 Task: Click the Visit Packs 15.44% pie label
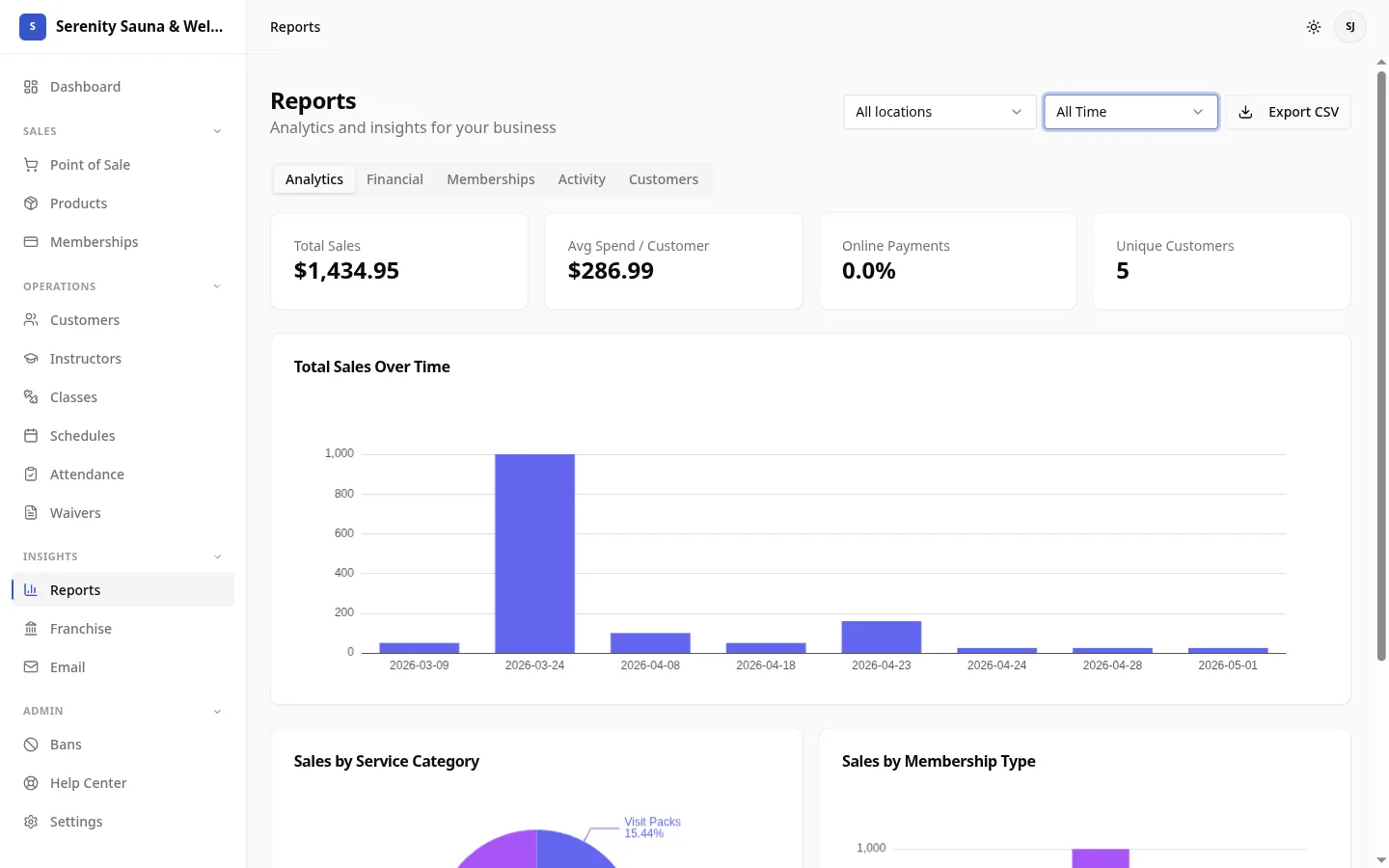(x=652, y=827)
